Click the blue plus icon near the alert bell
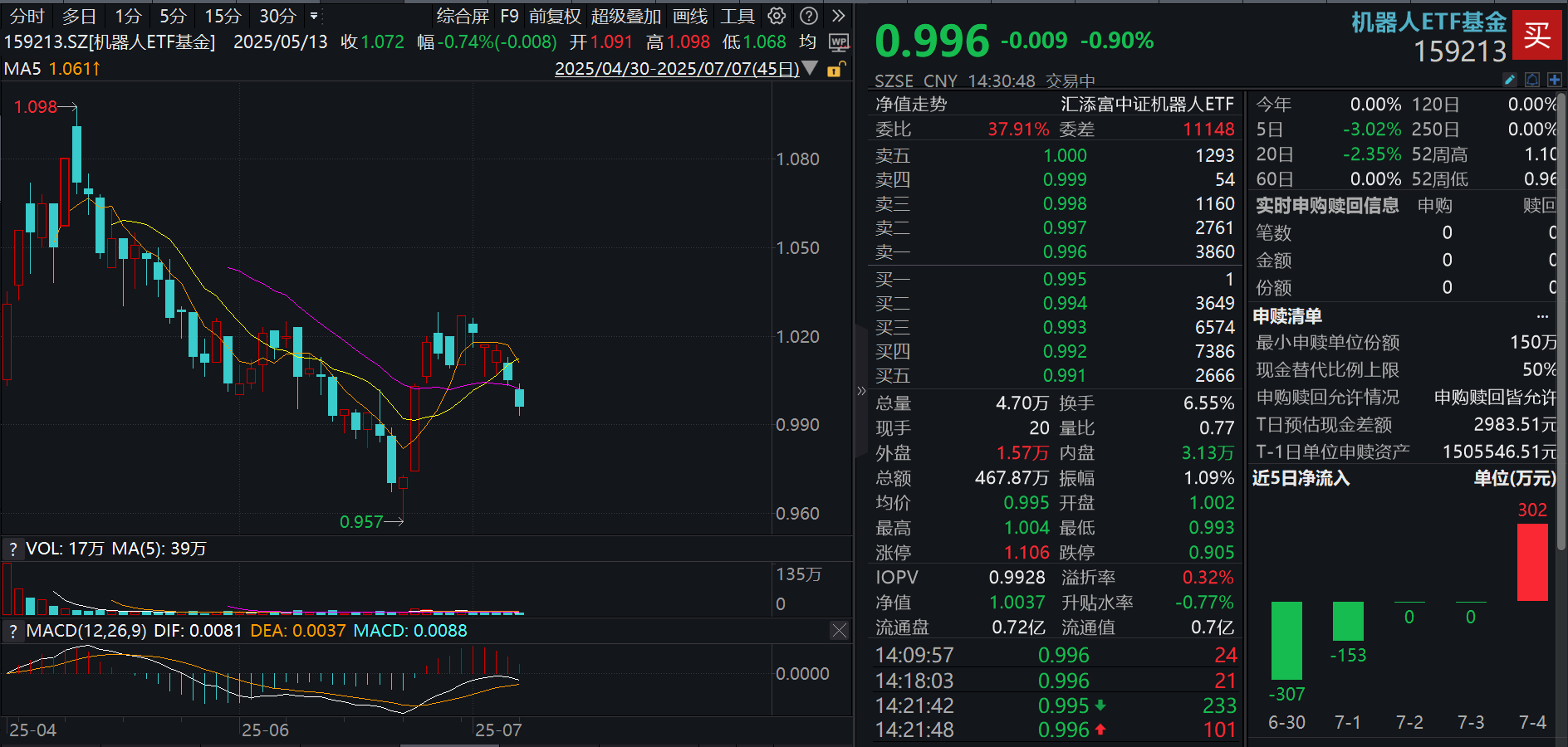1568x747 pixels. pyautogui.click(x=1553, y=80)
